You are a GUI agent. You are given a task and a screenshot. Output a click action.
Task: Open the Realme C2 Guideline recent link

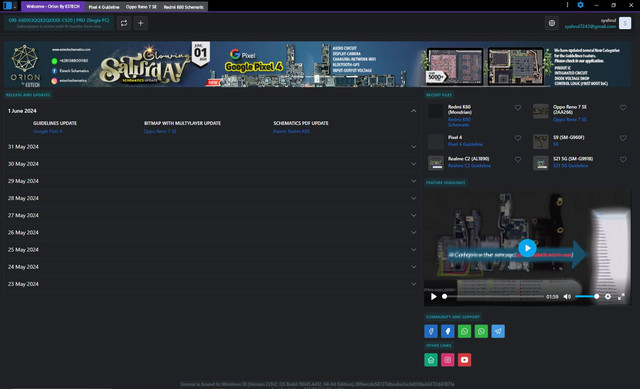pos(469,166)
